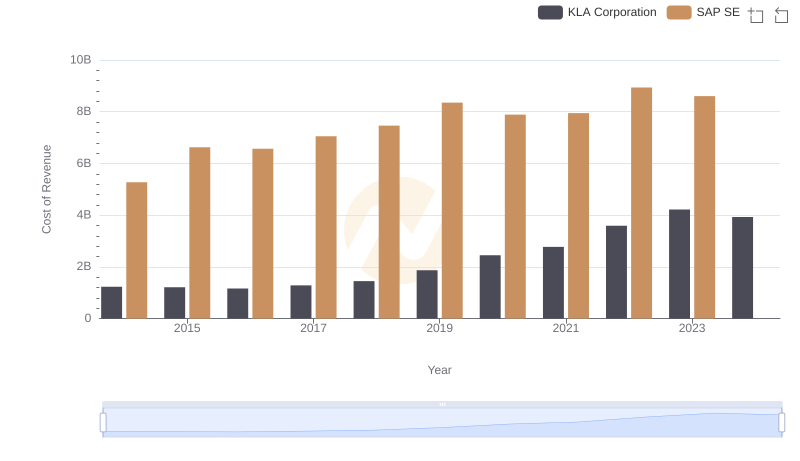Click KLA Corporation bar for 2020
The width and height of the screenshot is (800, 461).
[x=490, y=287]
